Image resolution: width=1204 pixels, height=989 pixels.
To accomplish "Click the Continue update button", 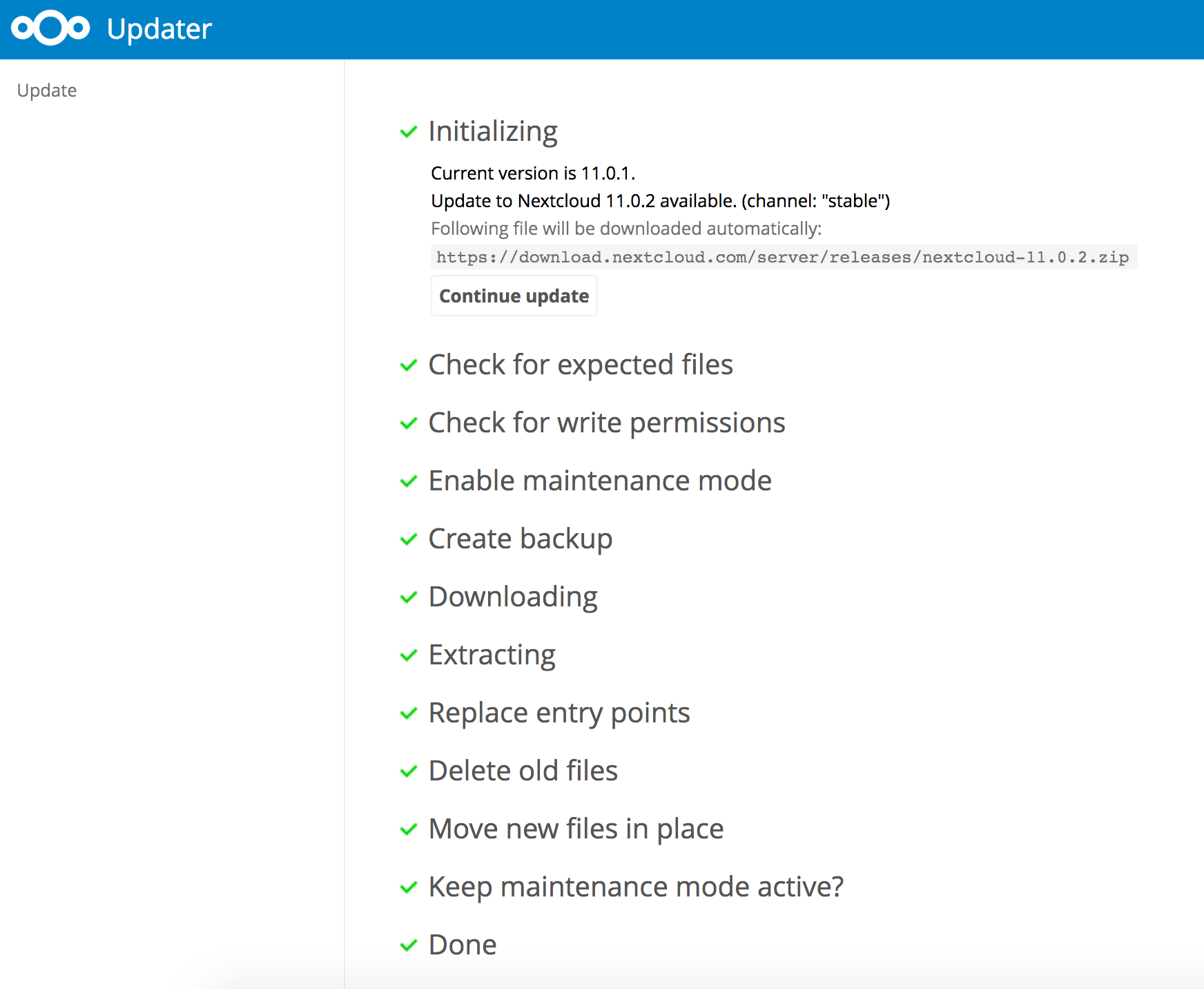I will 514,296.
